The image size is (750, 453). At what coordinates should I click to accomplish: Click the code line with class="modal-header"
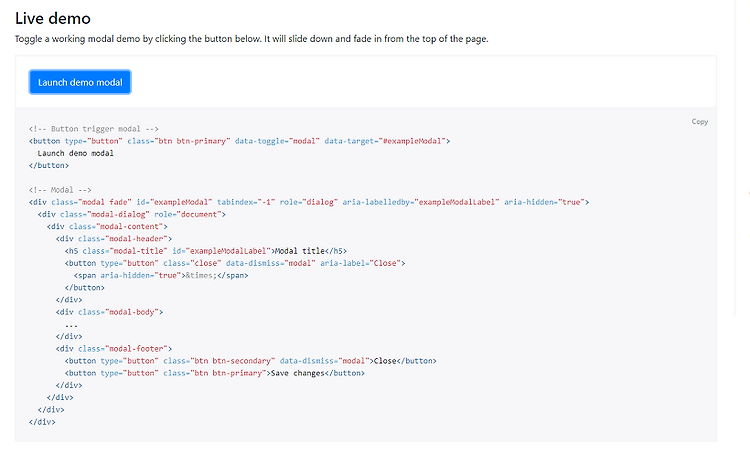click(114, 239)
